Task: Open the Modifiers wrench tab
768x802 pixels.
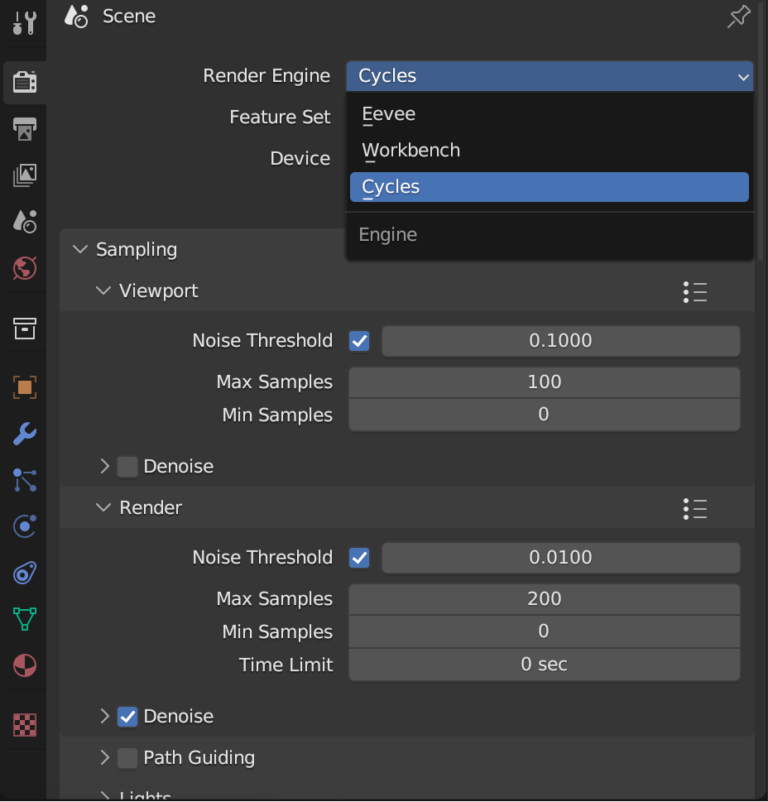Action: click(24, 433)
